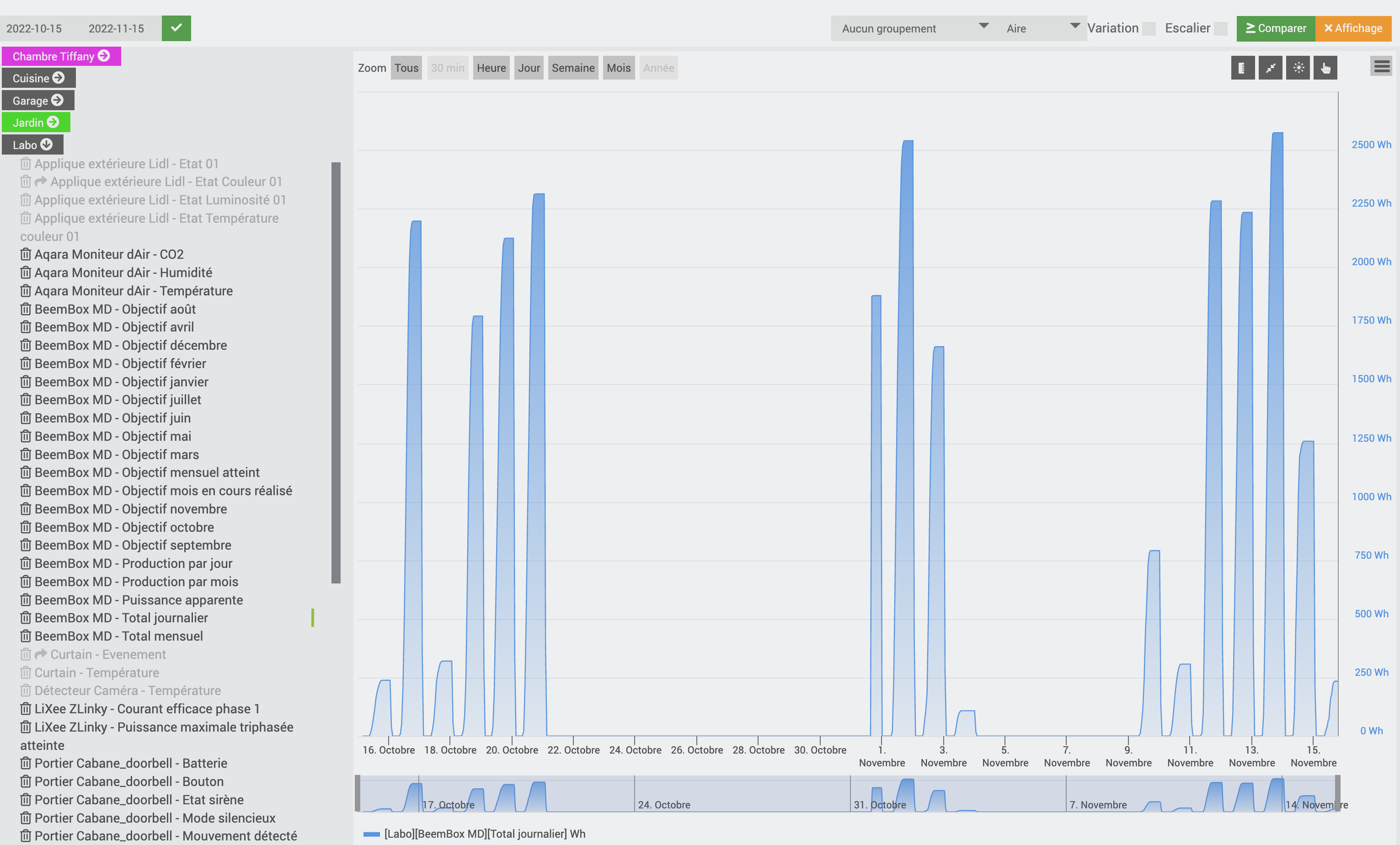Expand the Cuisine group
The width and height of the screenshot is (1400, 845).
[39, 78]
